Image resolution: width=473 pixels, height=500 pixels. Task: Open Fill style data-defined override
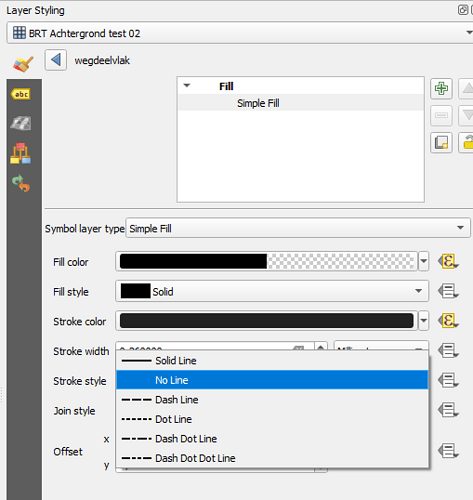[448, 291]
